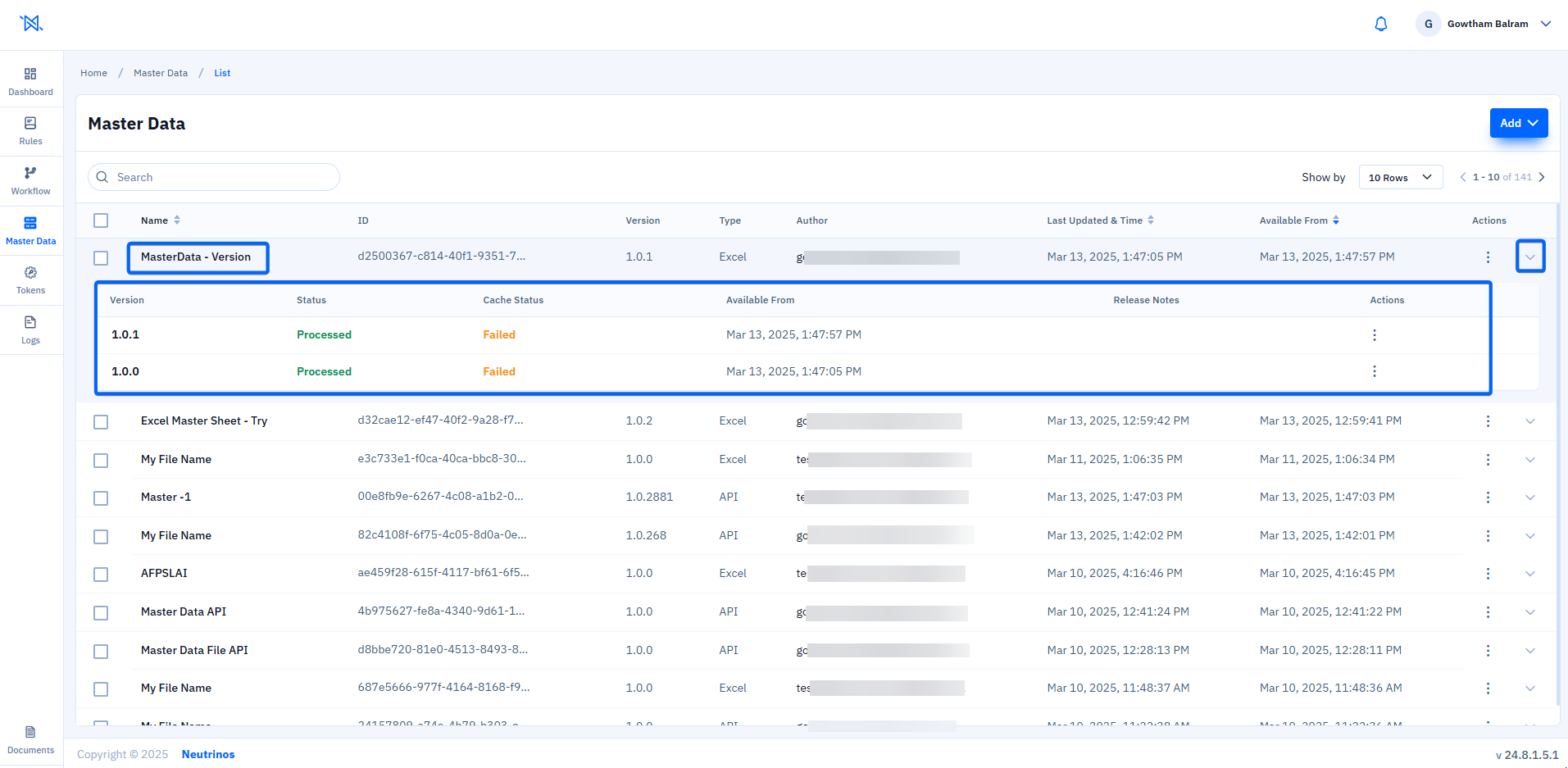The width and height of the screenshot is (1568, 768).
Task: Click the MasterData - Version name
Action: (196, 257)
